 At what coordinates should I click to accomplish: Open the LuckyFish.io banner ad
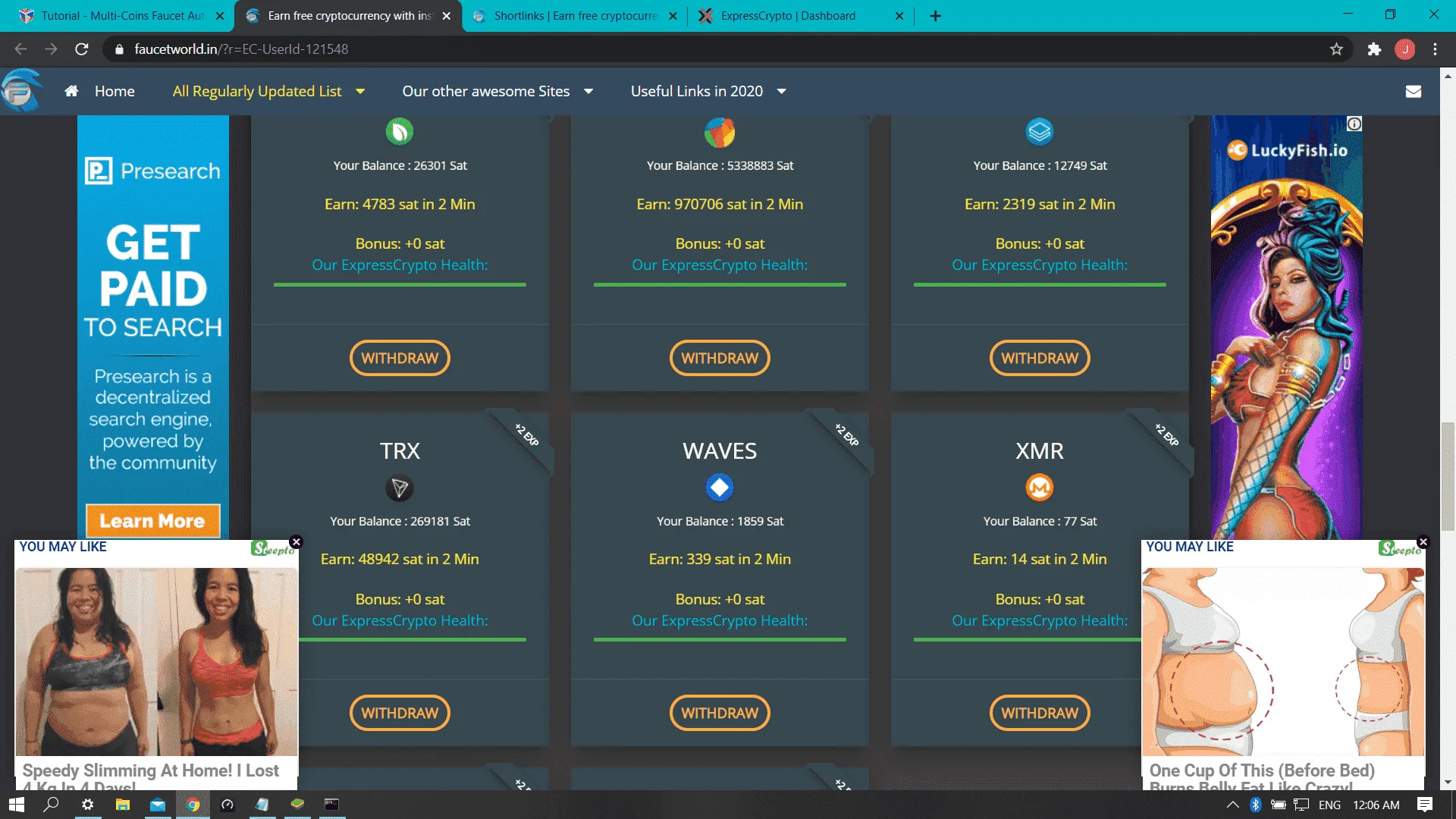coord(1286,328)
